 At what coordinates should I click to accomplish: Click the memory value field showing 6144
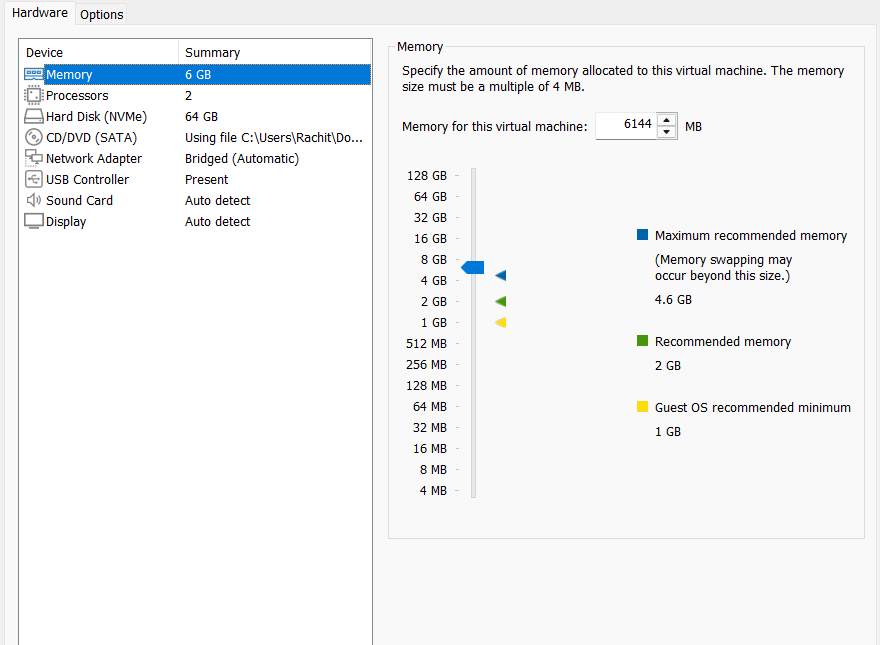626,126
